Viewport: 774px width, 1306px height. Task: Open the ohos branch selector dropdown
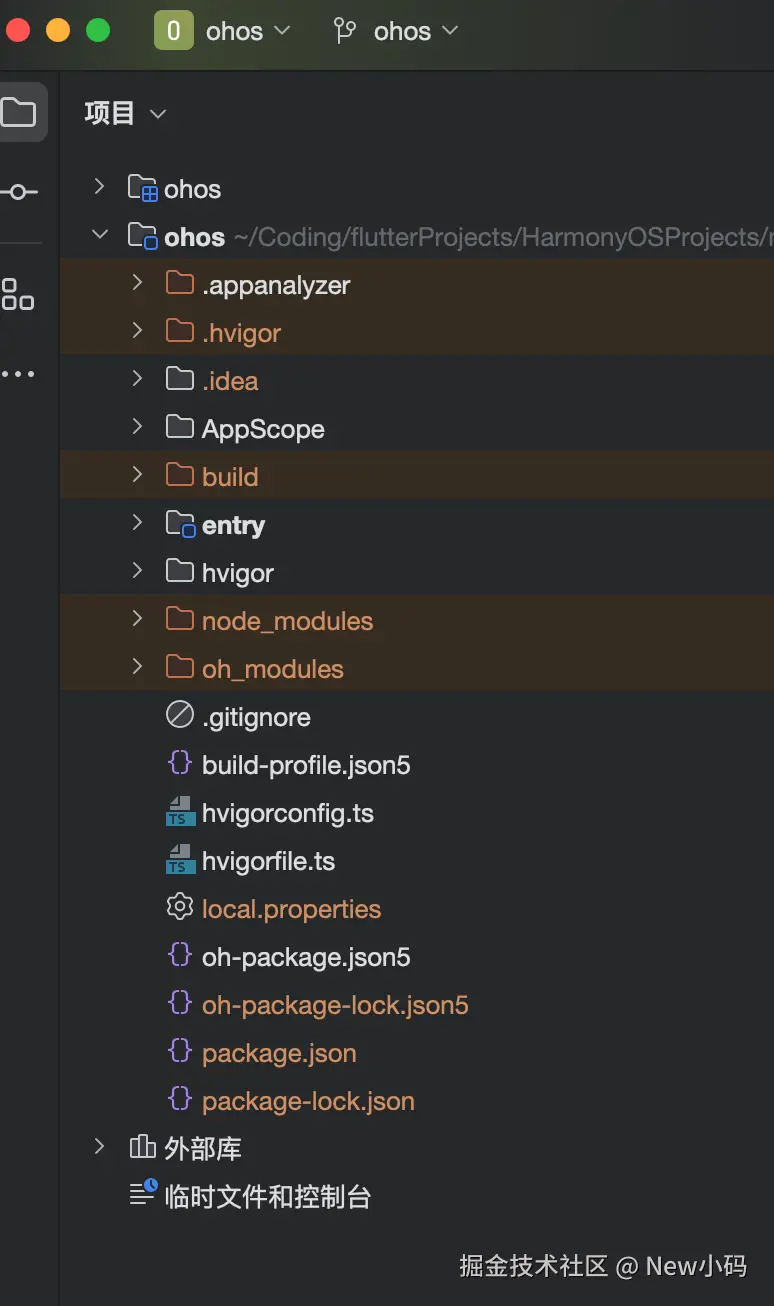click(416, 31)
